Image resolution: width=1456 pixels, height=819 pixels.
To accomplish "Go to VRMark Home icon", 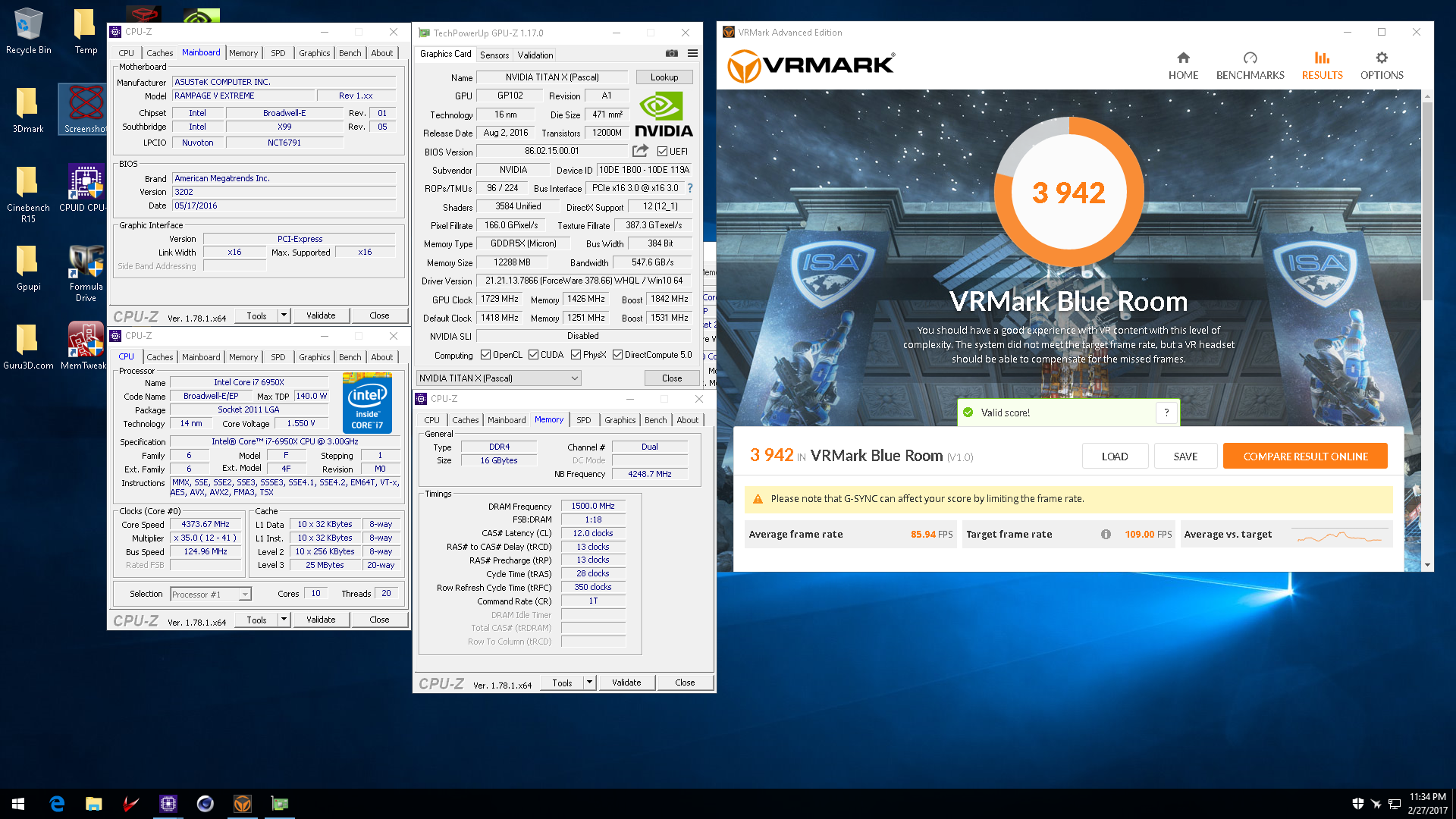I will coord(1183,65).
